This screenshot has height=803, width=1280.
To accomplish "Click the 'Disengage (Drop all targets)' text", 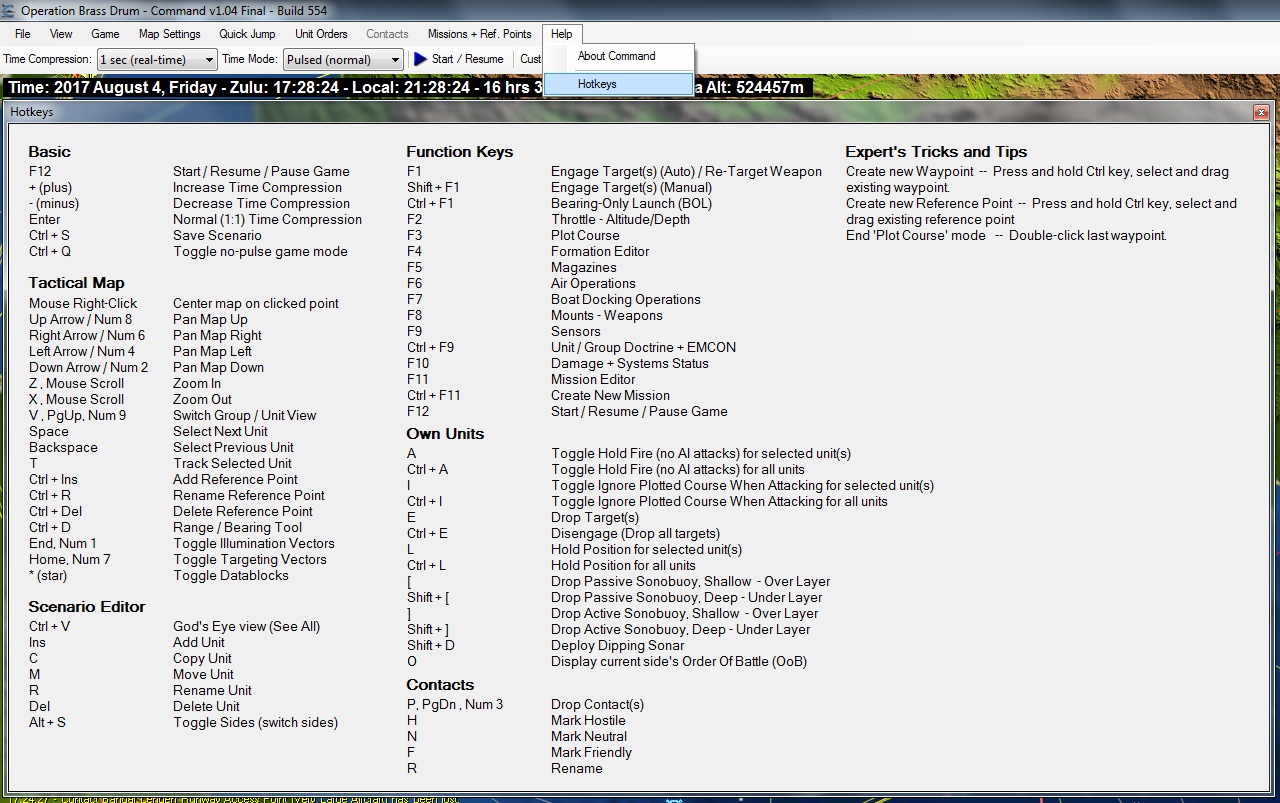I will tap(635, 533).
